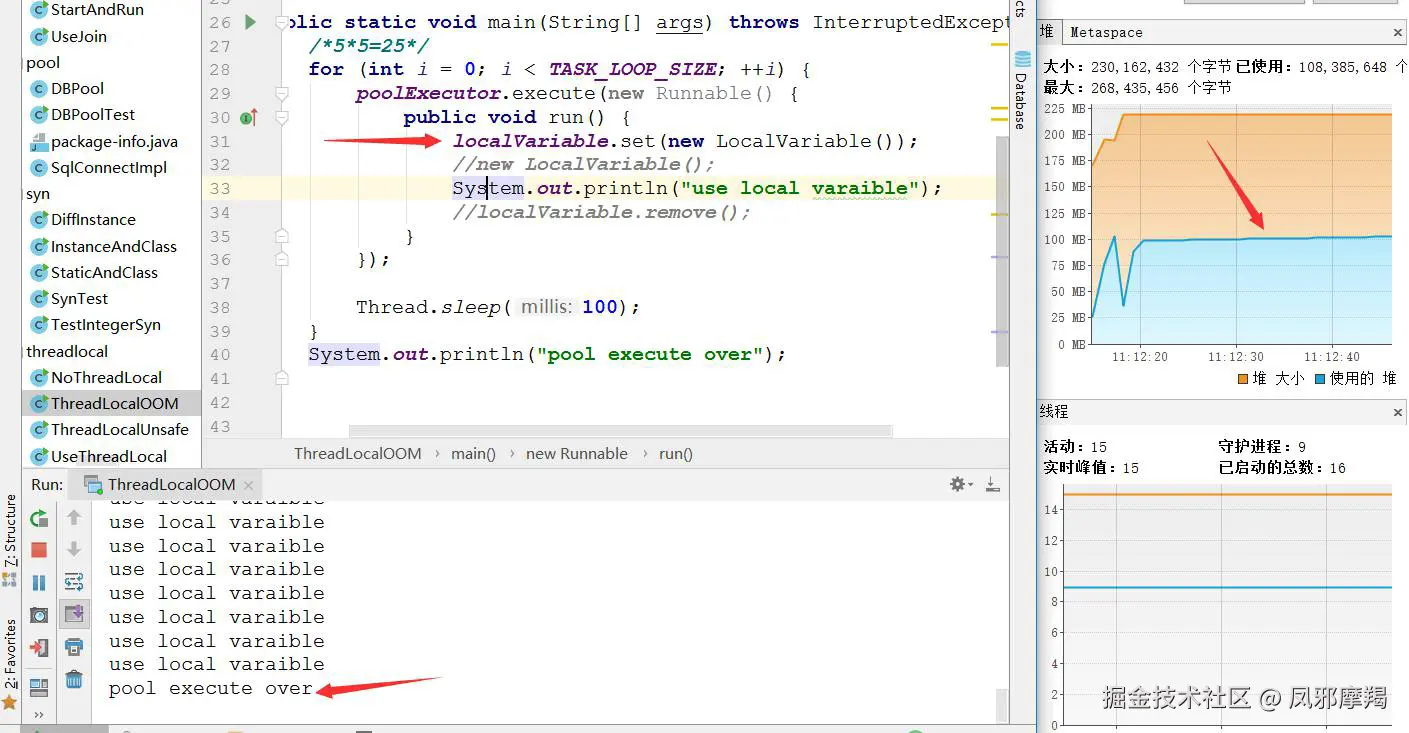Click the override gutter icon at line 30
The image size is (1409, 733).
click(249, 117)
